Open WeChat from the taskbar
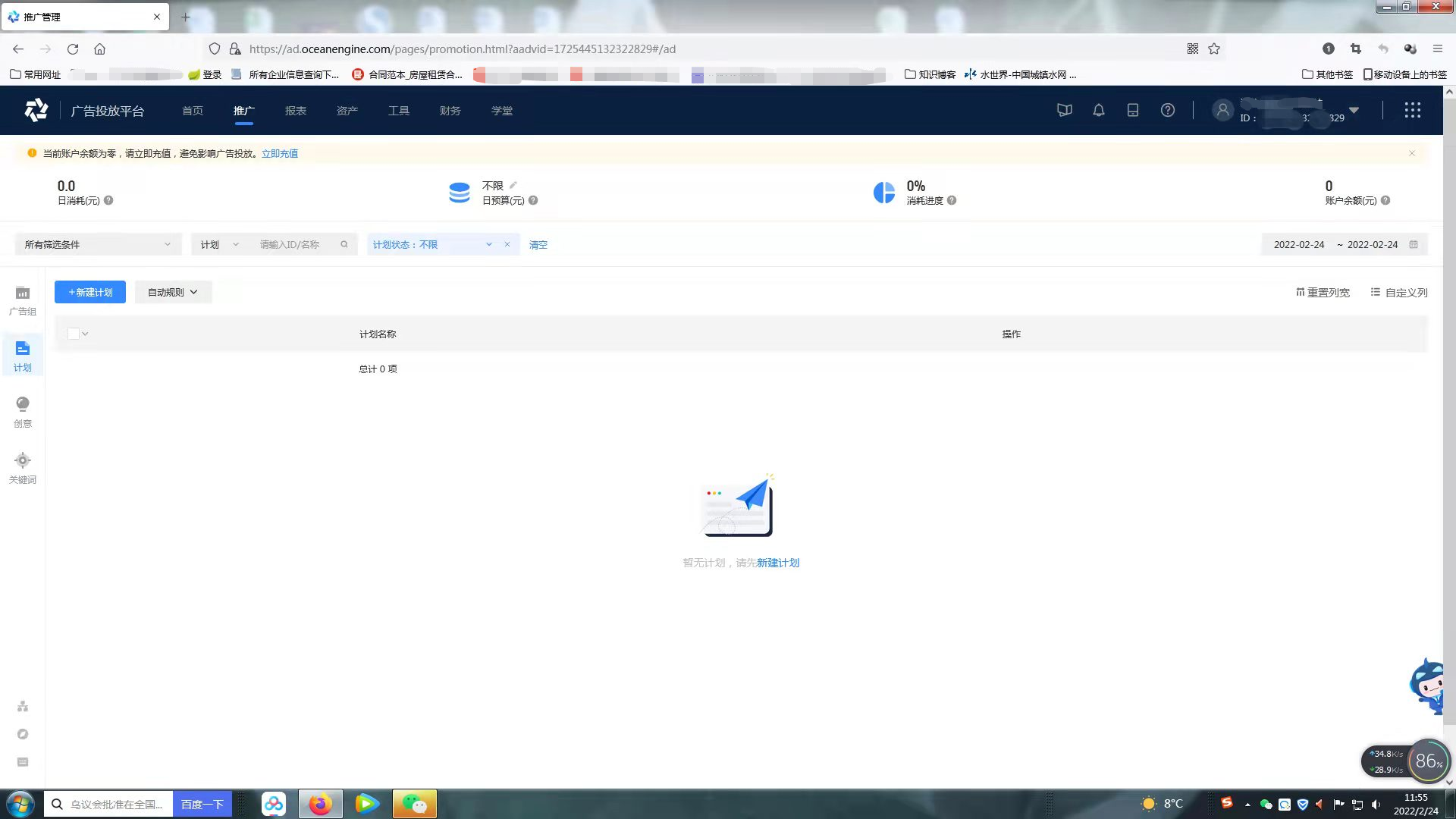 coord(414,804)
